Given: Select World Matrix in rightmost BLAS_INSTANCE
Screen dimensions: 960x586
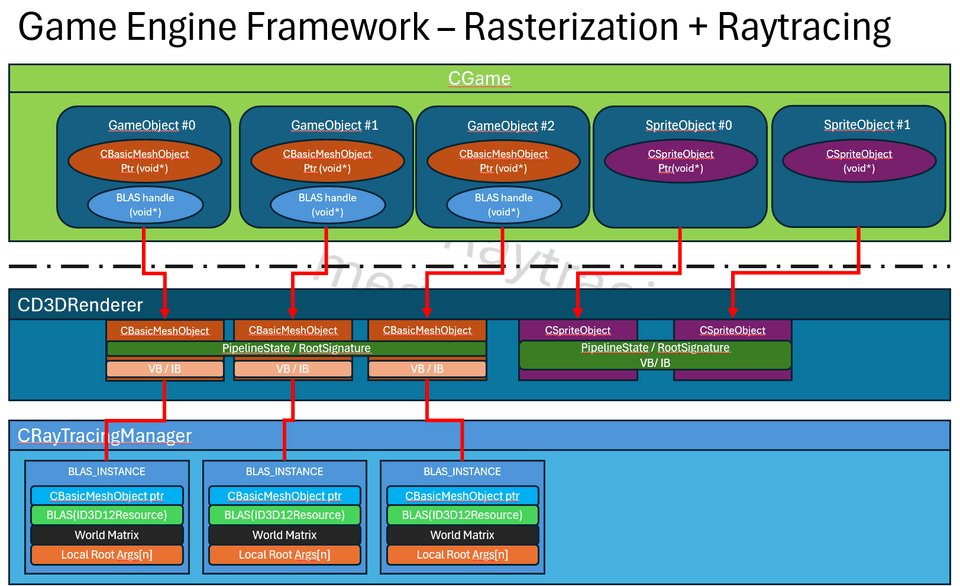Looking at the screenshot, I should point(462,535).
